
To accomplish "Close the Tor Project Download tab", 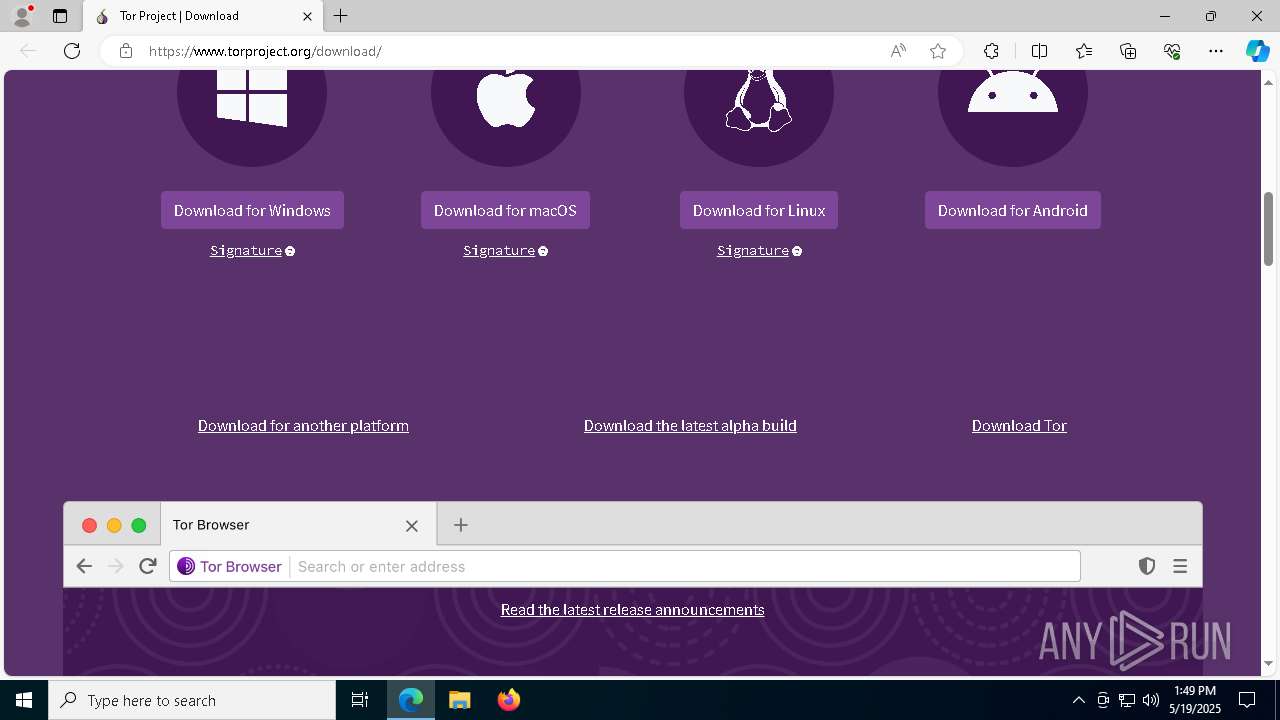I will 307,16.
